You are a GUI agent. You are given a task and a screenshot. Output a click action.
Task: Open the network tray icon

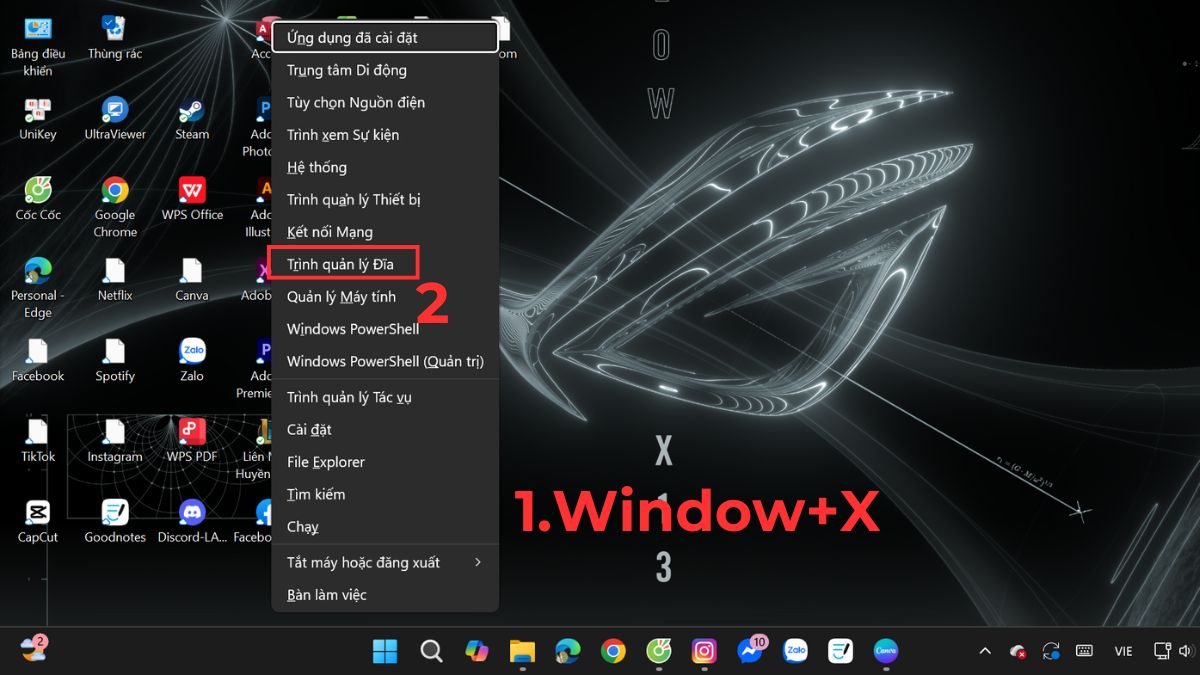pos(1162,651)
